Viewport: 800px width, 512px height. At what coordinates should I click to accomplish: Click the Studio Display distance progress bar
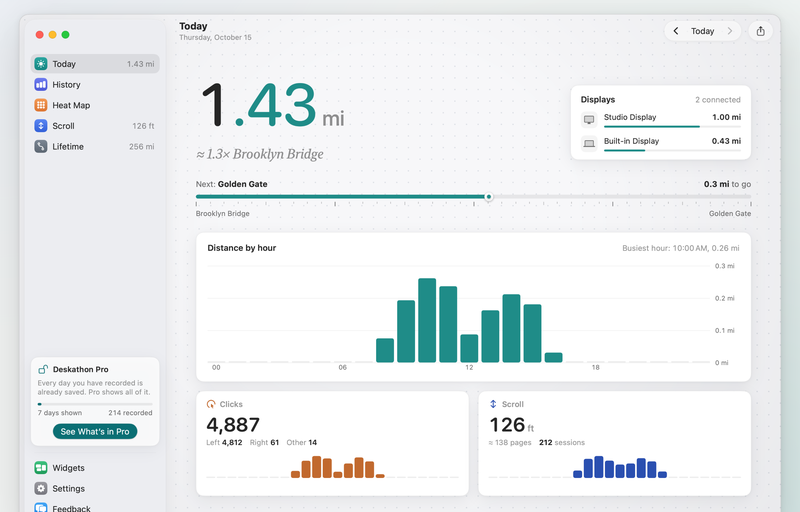[672, 126]
